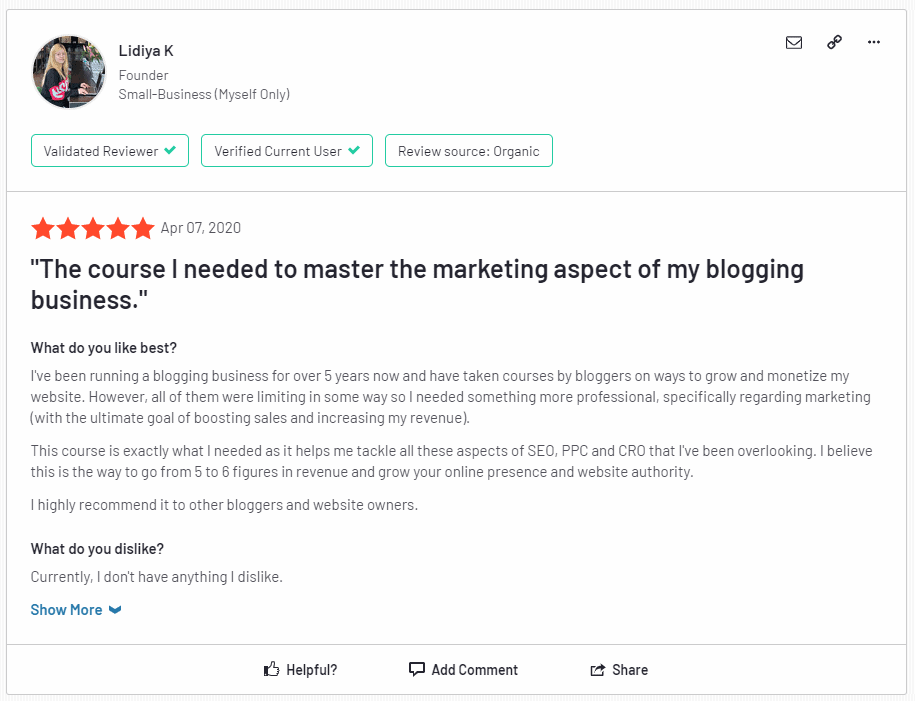This screenshot has width=915, height=701.
Task: Click the Helpful? text
Action: pyautogui.click(x=312, y=669)
